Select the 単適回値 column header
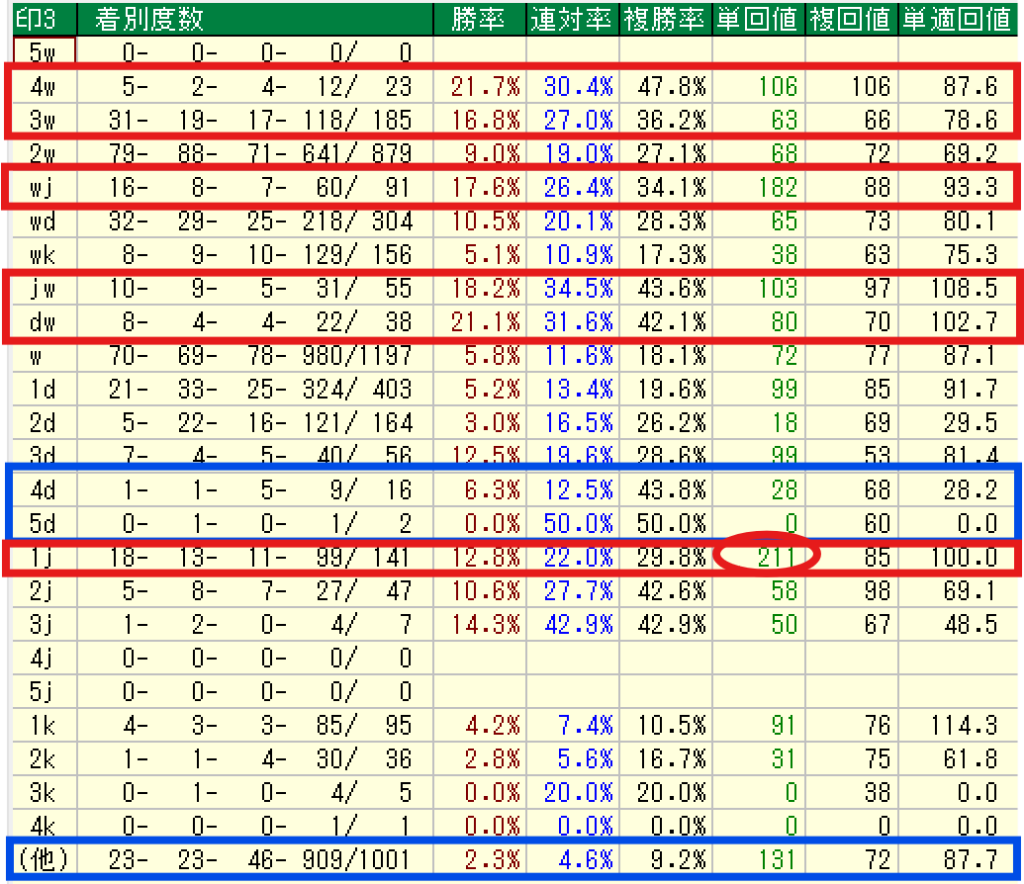This screenshot has width=1024, height=884. coord(956,18)
